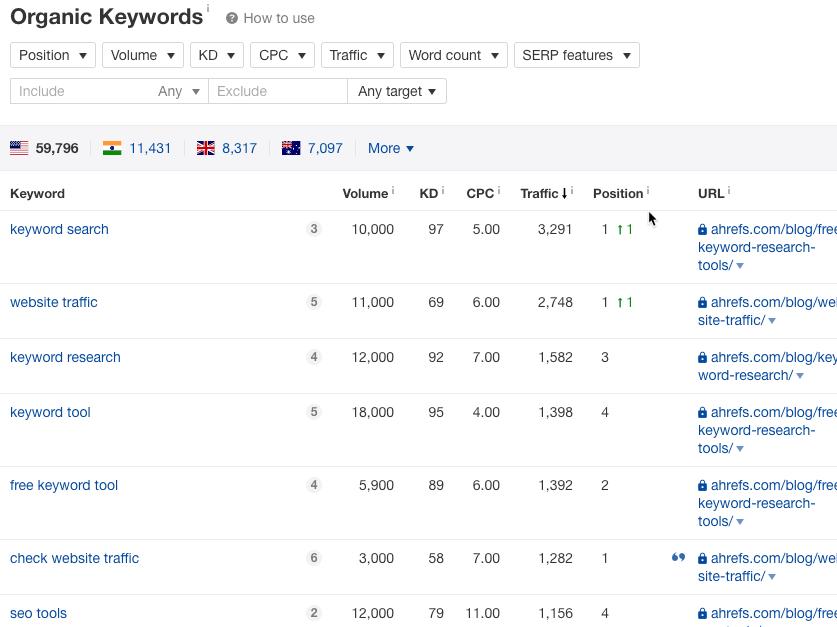Image resolution: width=837 pixels, height=627 pixels.
Task: Expand URL options arrow for check website traffic row
Action: pyautogui.click(x=772, y=577)
